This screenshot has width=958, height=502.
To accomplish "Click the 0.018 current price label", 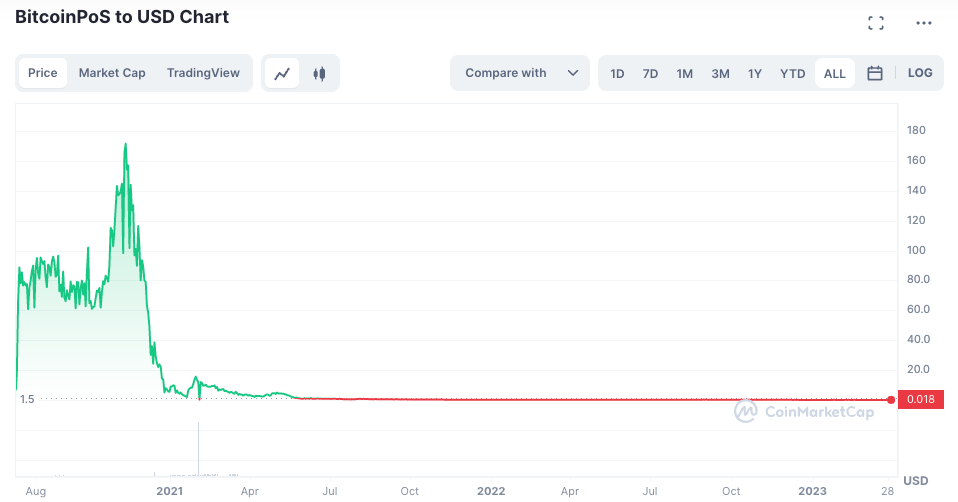I will pyautogui.click(x=921, y=399).
